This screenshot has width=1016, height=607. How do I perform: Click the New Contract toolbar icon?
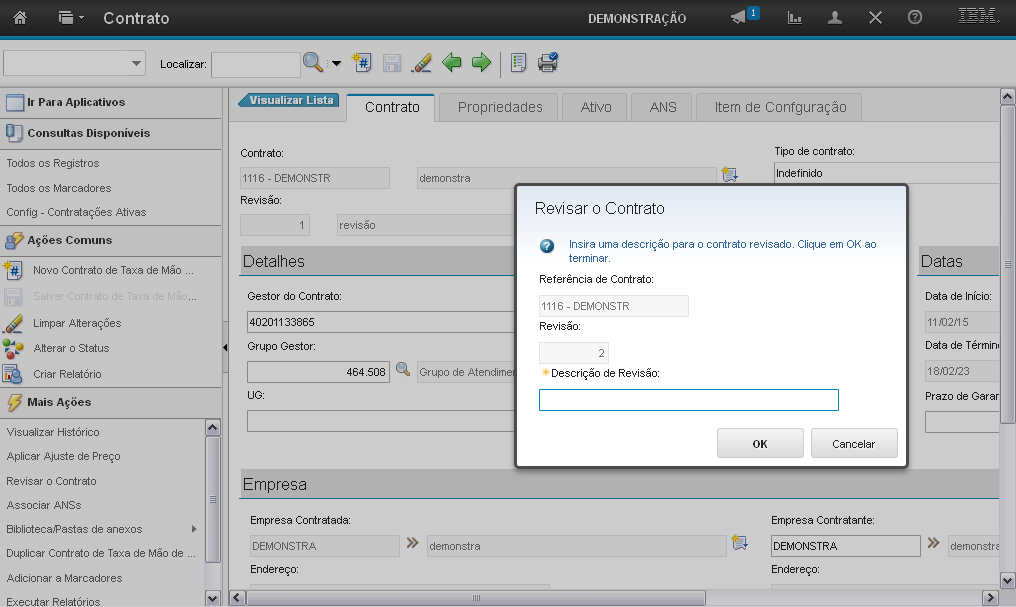coord(362,62)
